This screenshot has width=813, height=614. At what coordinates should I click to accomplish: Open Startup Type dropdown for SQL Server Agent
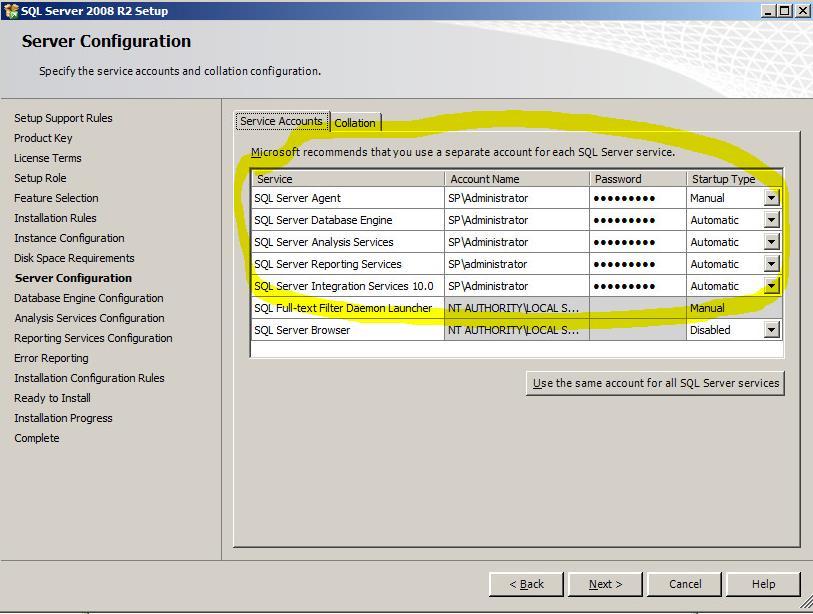point(772,198)
